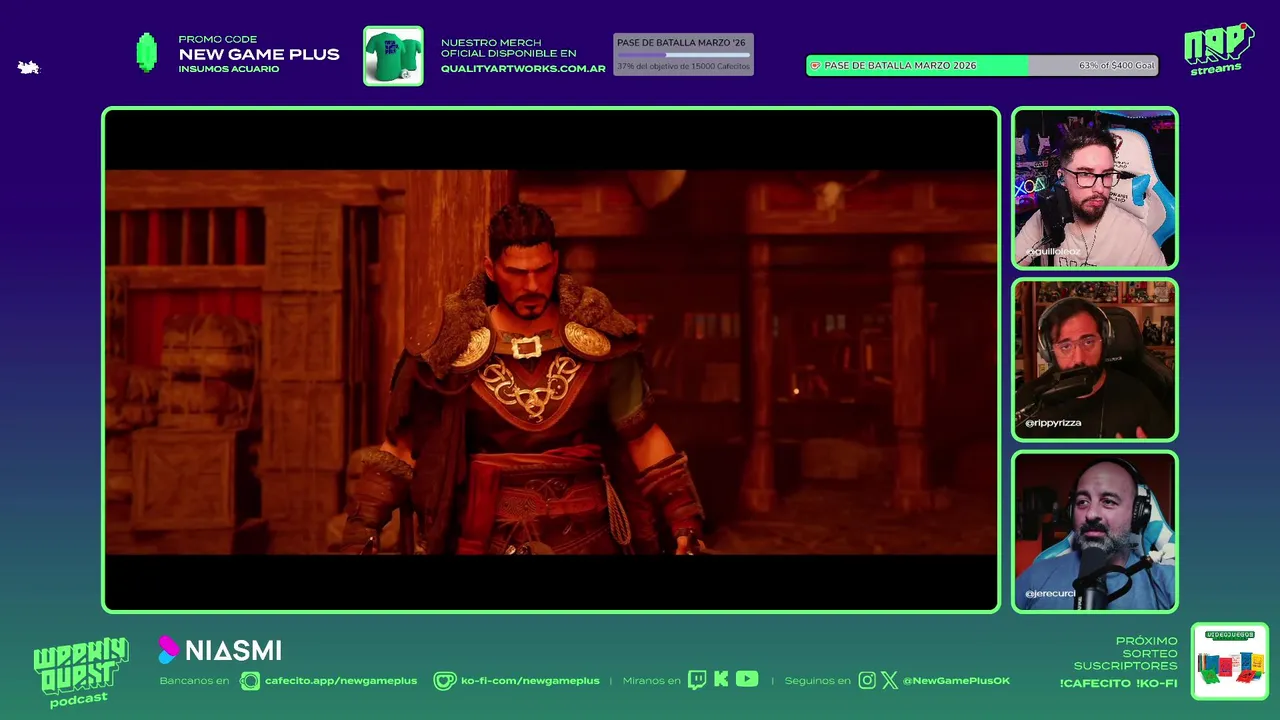This screenshot has width=1280, height=720.
Task: Click the NIASMI wordmark
Action: click(x=233, y=651)
